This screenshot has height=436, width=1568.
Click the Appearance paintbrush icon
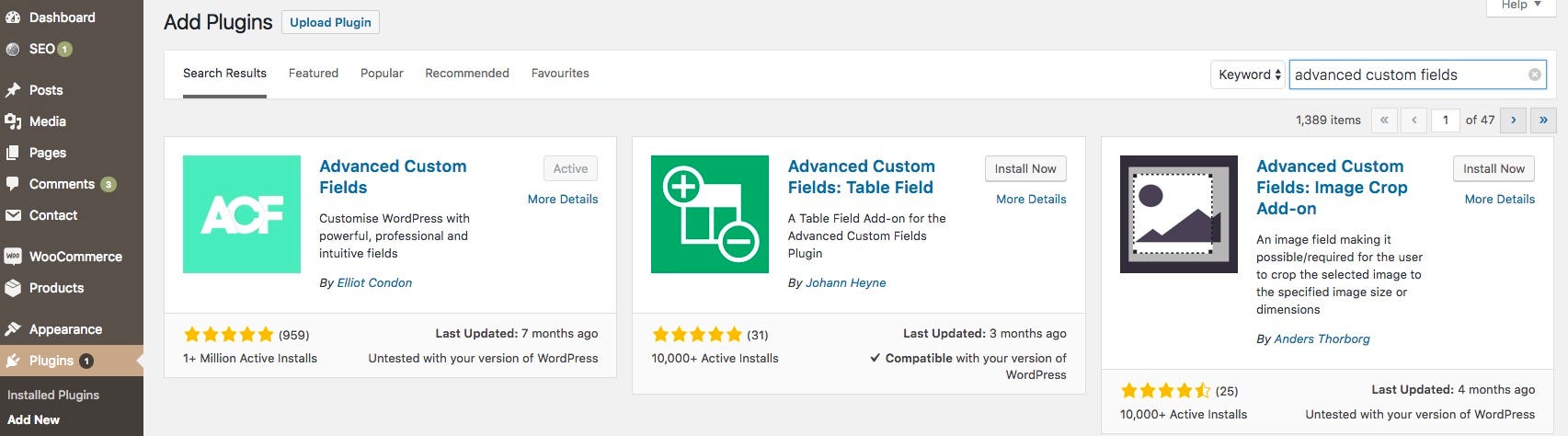tap(13, 329)
